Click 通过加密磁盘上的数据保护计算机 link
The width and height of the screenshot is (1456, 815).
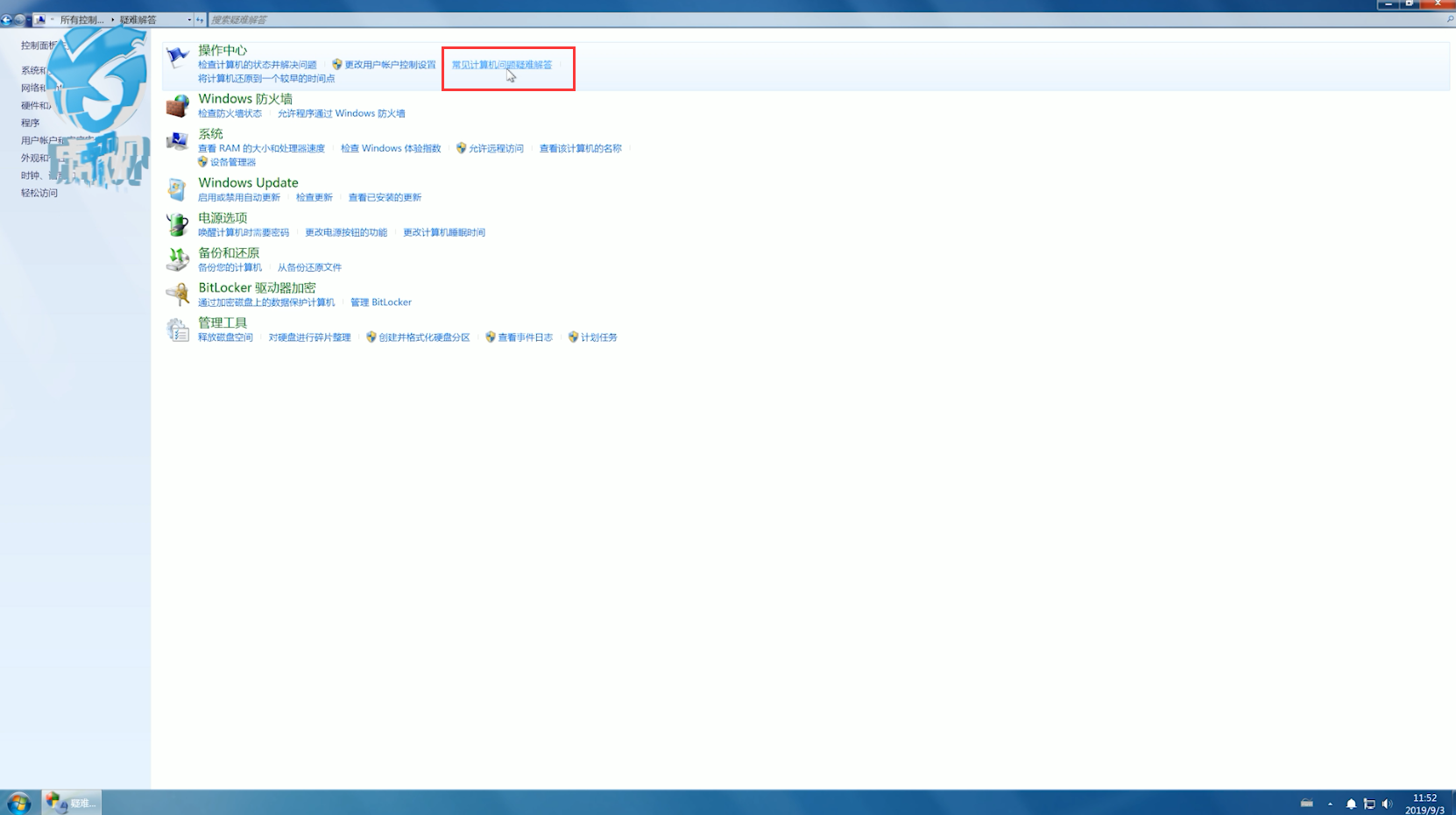tap(266, 302)
